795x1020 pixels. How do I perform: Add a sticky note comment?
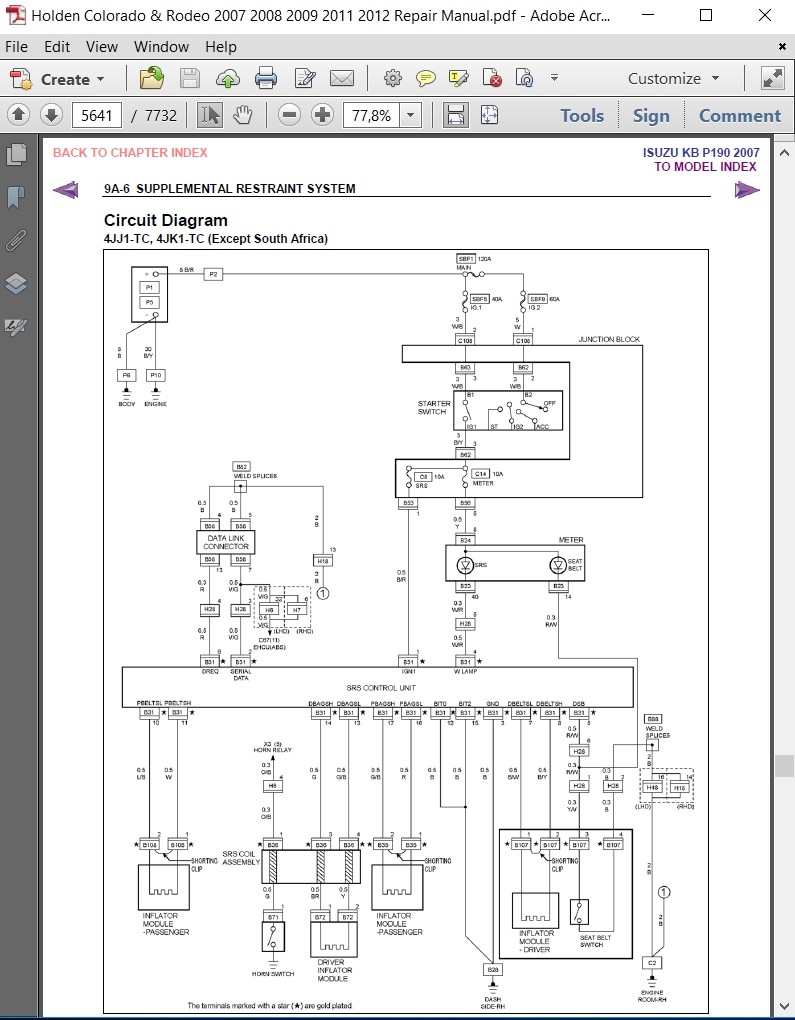(426, 79)
